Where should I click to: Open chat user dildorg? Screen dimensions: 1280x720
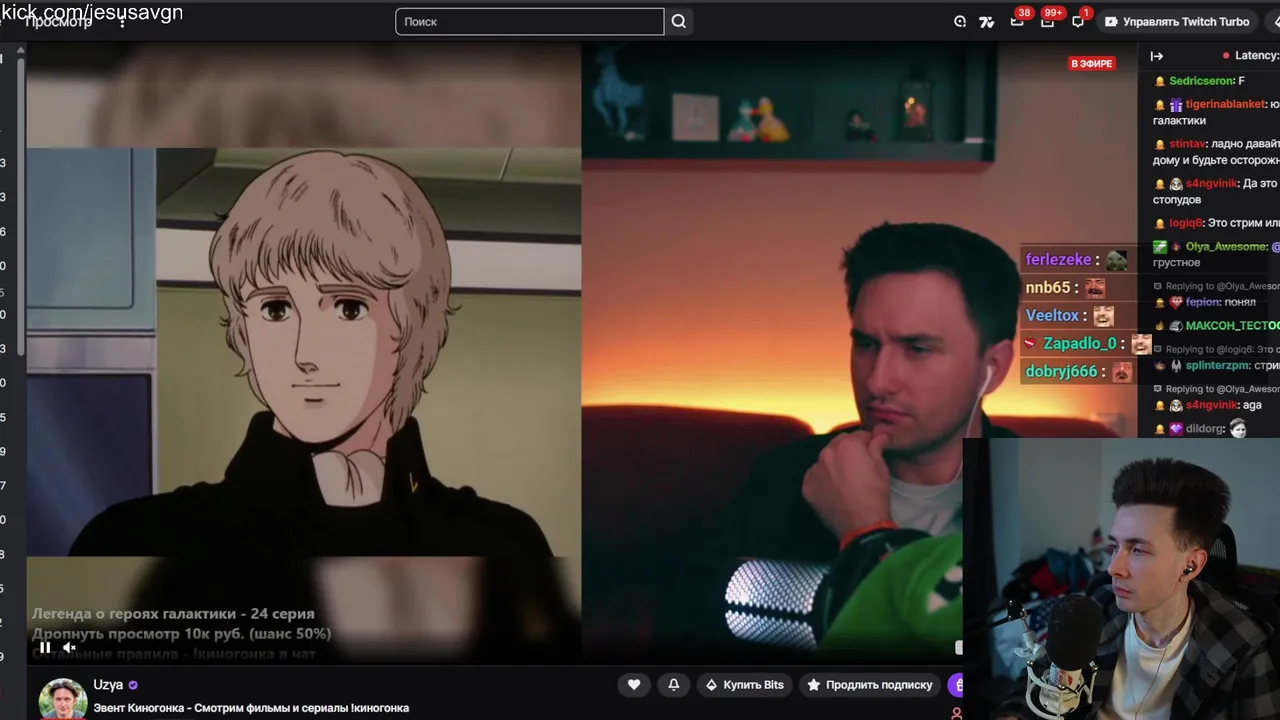point(1206,429)
